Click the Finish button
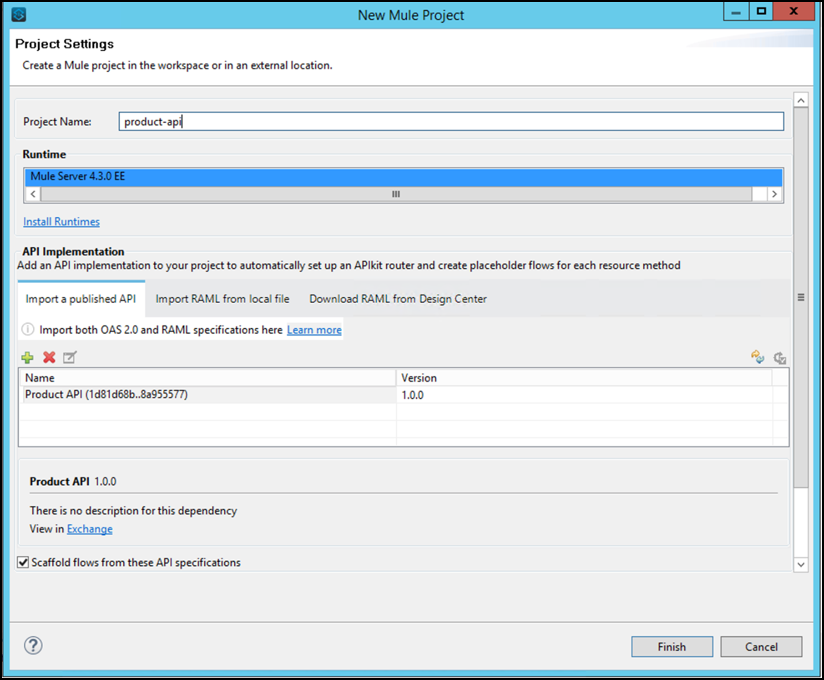The height and width of the screenshot is (680, 824). pyautogui.click(x=672, y=647)
